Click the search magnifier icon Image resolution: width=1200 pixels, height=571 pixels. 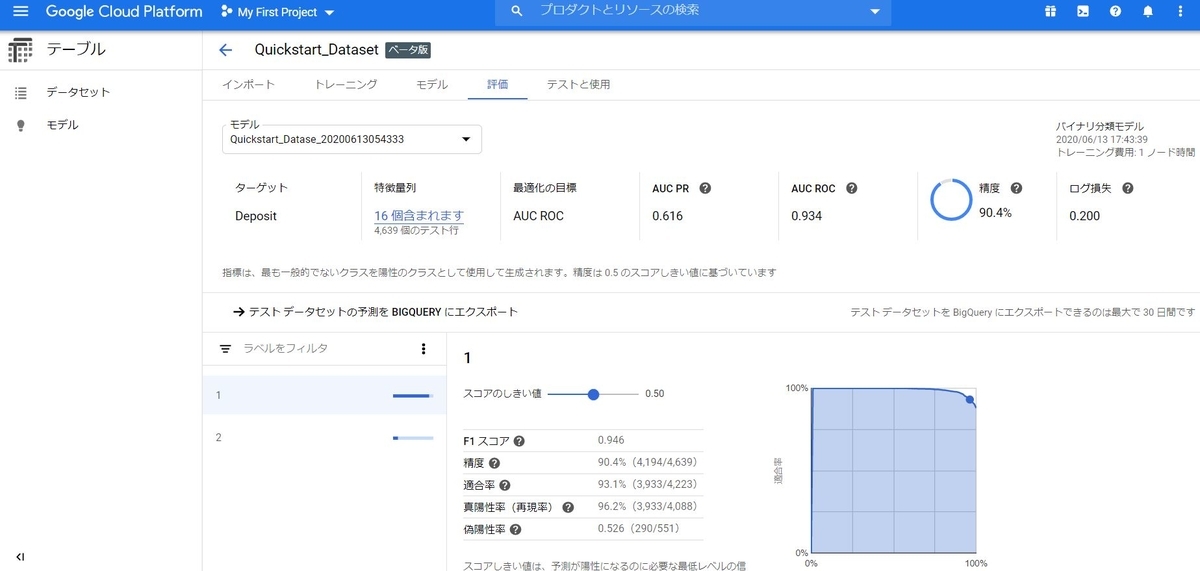[x=517, y=11]
